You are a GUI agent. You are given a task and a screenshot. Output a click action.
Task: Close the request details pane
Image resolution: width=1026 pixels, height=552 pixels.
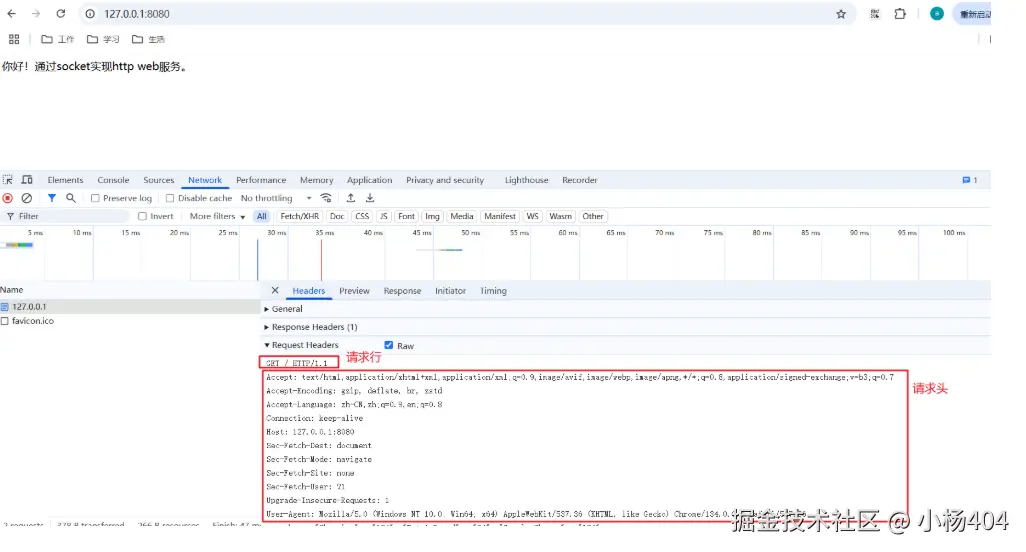coord(275,290)
